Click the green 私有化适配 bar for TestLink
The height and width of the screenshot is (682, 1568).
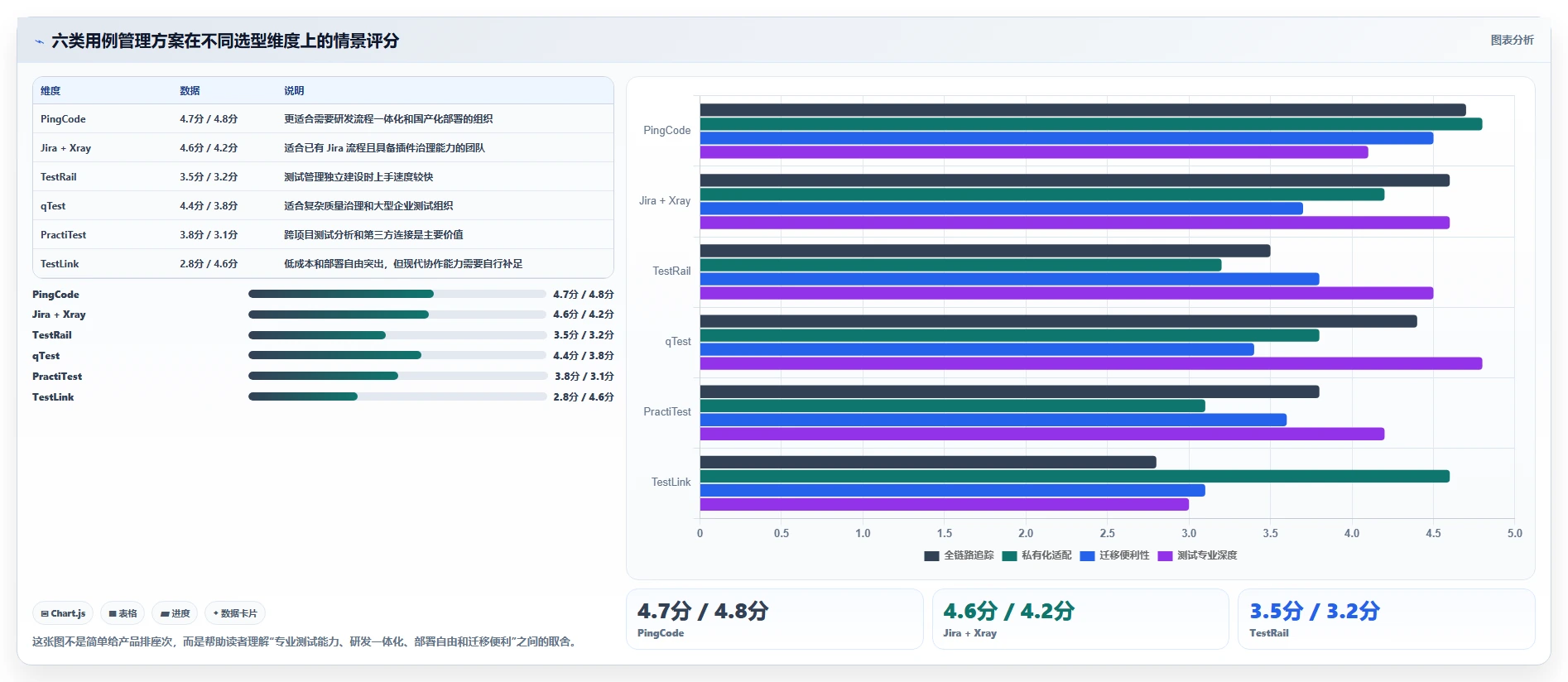[1075, 476]
